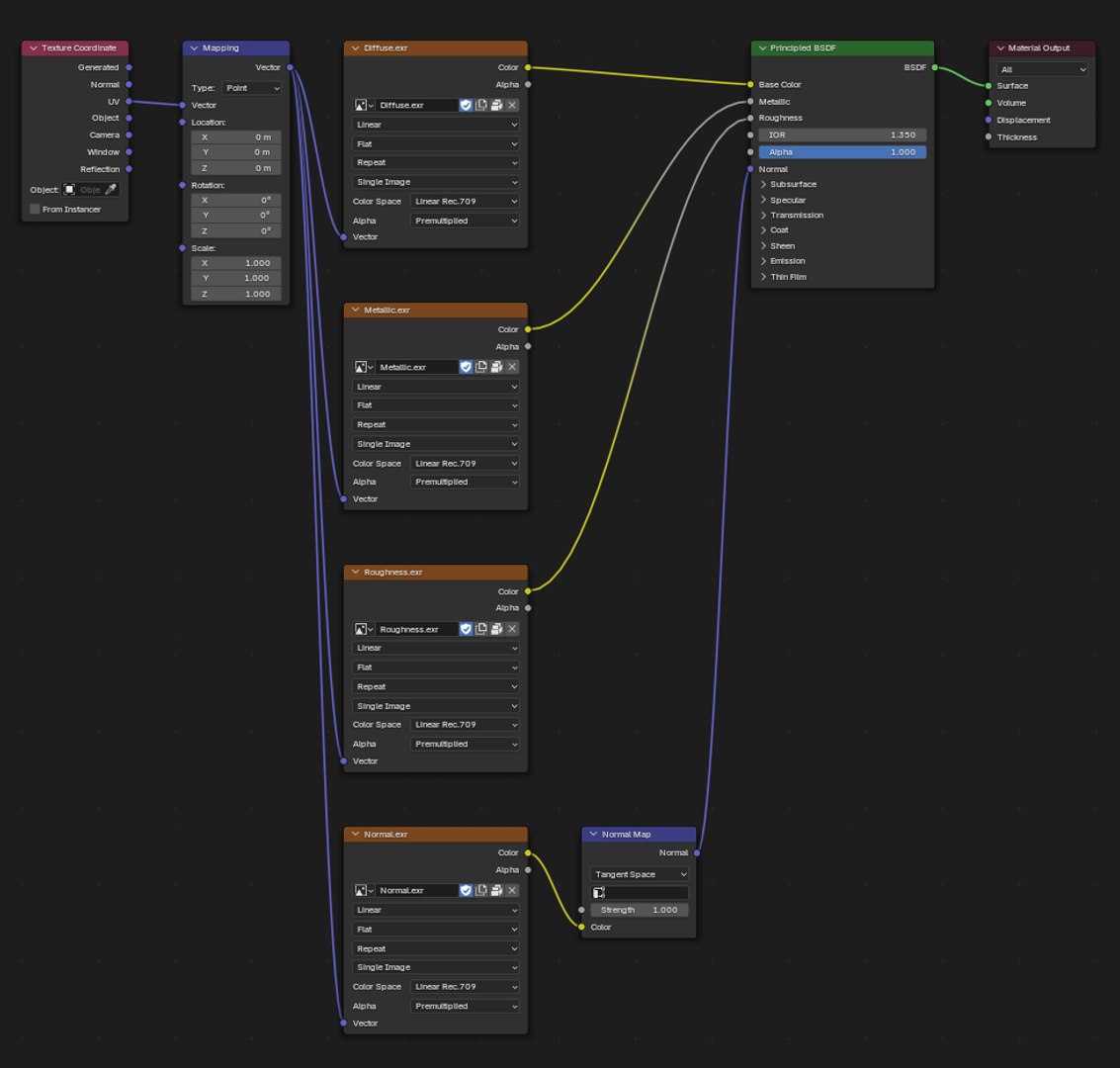Toggle fake user shield for Diffuse.exr image
The image size is (1120, 1068).
pyautogui.click(x=466, y=105)
